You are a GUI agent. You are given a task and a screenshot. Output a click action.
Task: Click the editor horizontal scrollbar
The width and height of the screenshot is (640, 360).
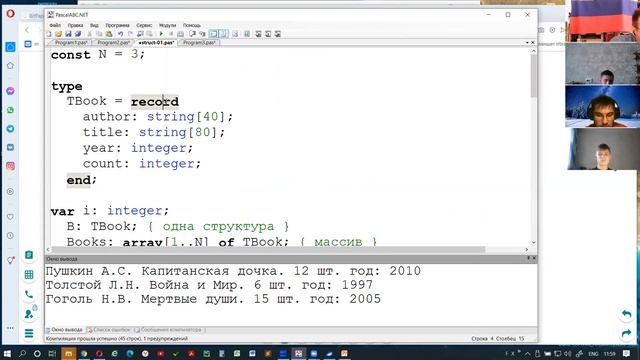point(268,249)
